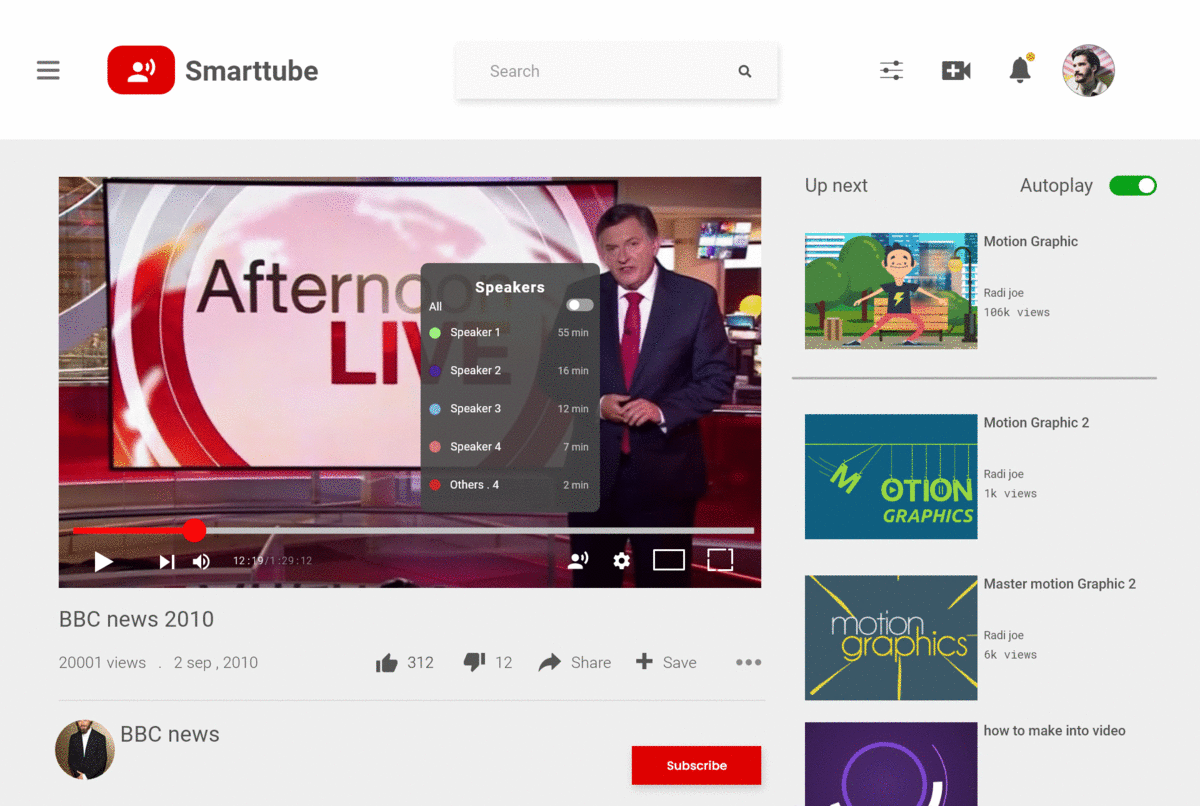Open the user profile avatar

(x=1088, y=71)
